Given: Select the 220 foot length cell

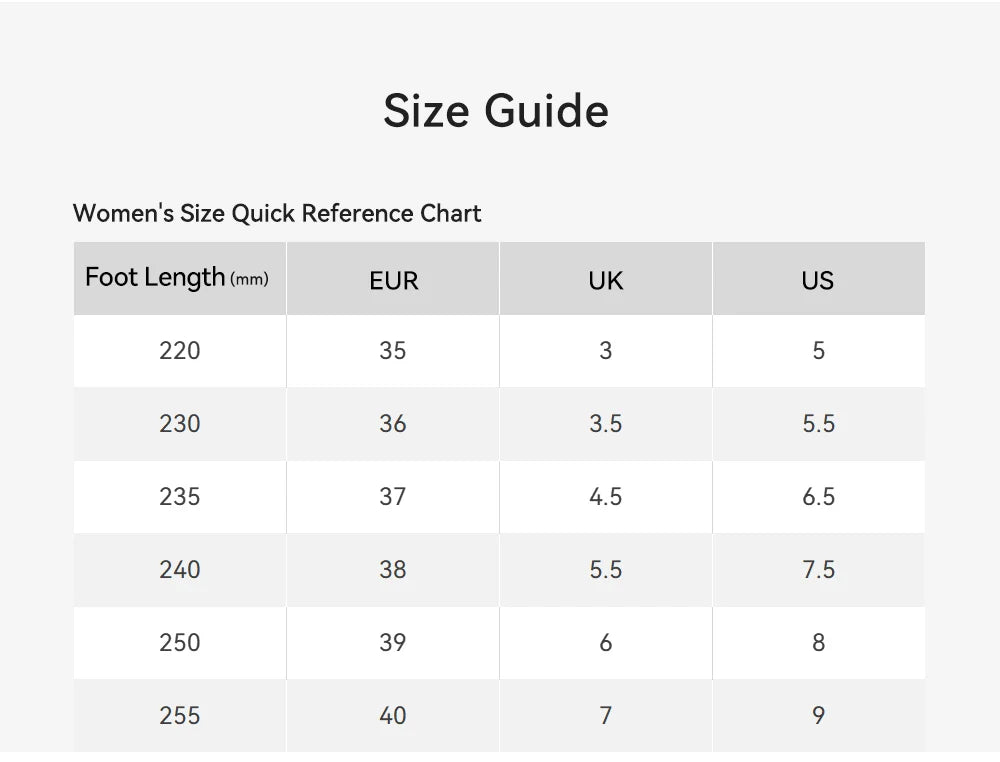Looking at the screenshot, I should [x=180, y=351].
